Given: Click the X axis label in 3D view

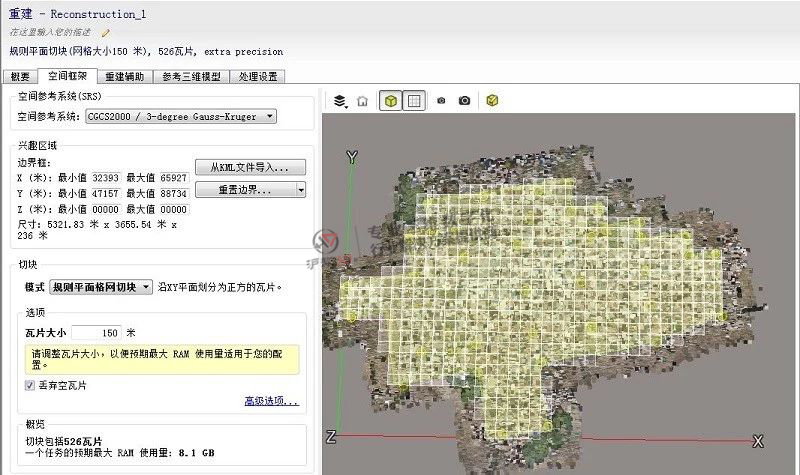Looking at the screenshot, I should click(758, 441).
